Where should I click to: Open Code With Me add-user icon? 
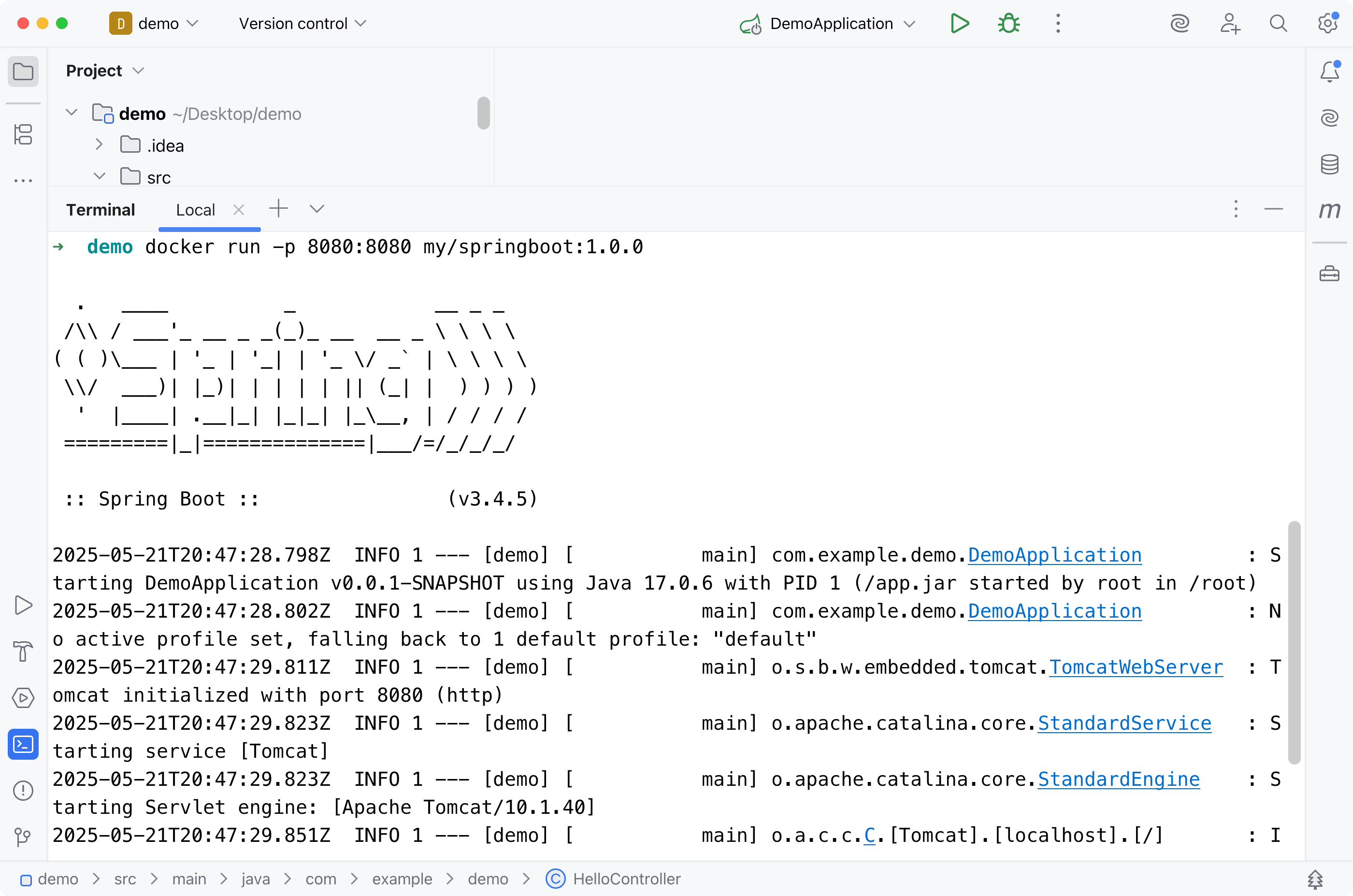click(1230, 23)
